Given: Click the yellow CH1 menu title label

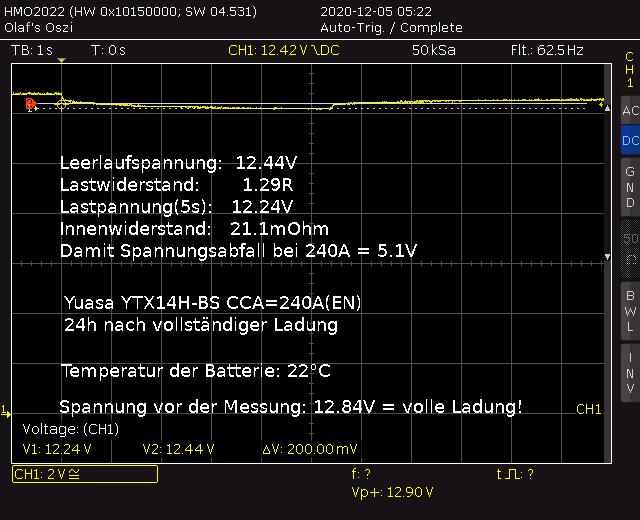Looking at the screenshot, I should coord(629,70).
